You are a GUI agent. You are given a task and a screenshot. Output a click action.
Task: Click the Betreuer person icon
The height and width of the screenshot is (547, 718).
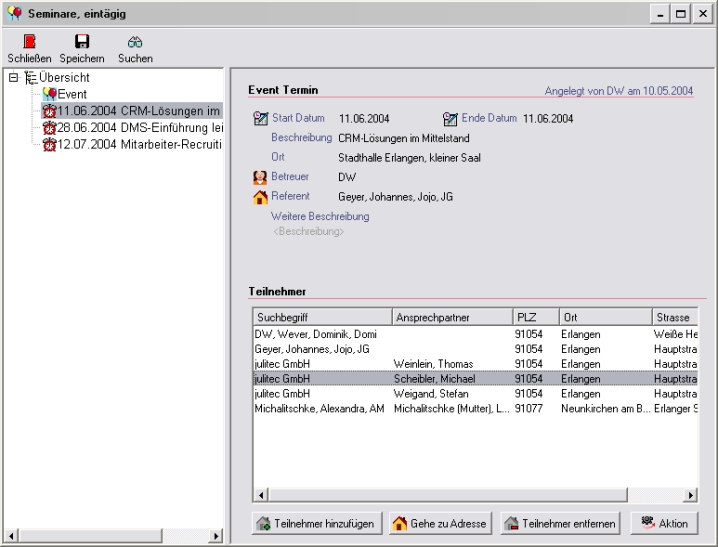(261, 177)
